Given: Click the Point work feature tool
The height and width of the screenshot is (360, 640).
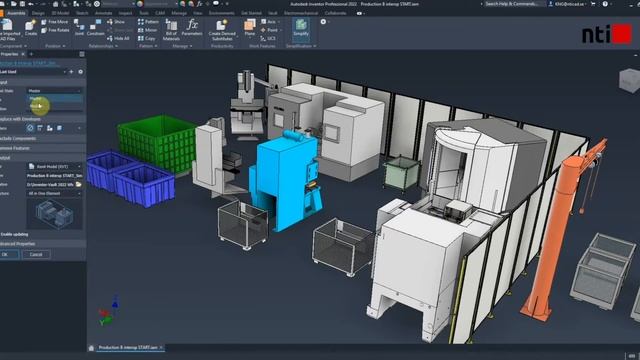Looking at the screenshot, I should click(x=269, y=30).
